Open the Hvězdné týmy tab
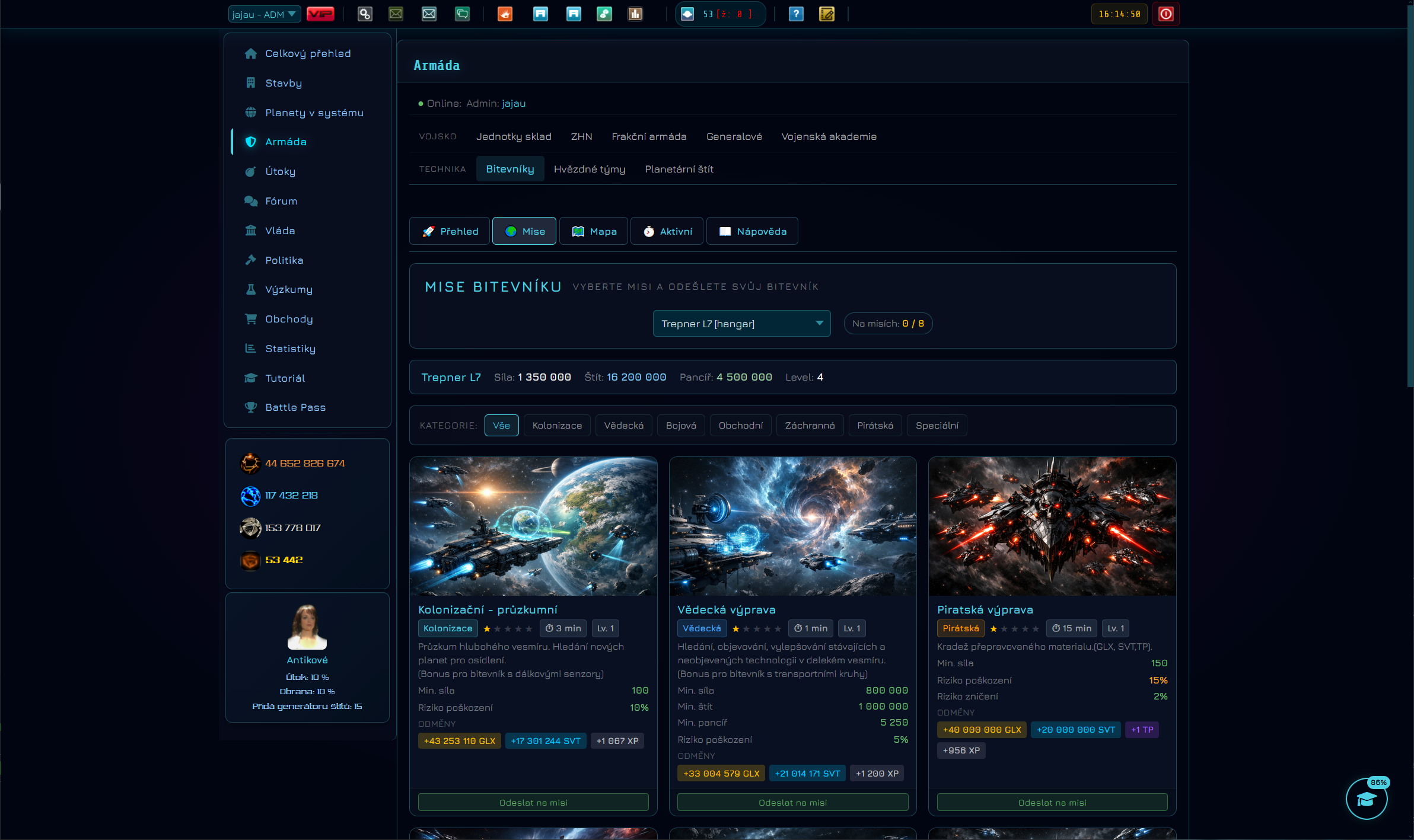1414x840 pixels. click(590, 169)
